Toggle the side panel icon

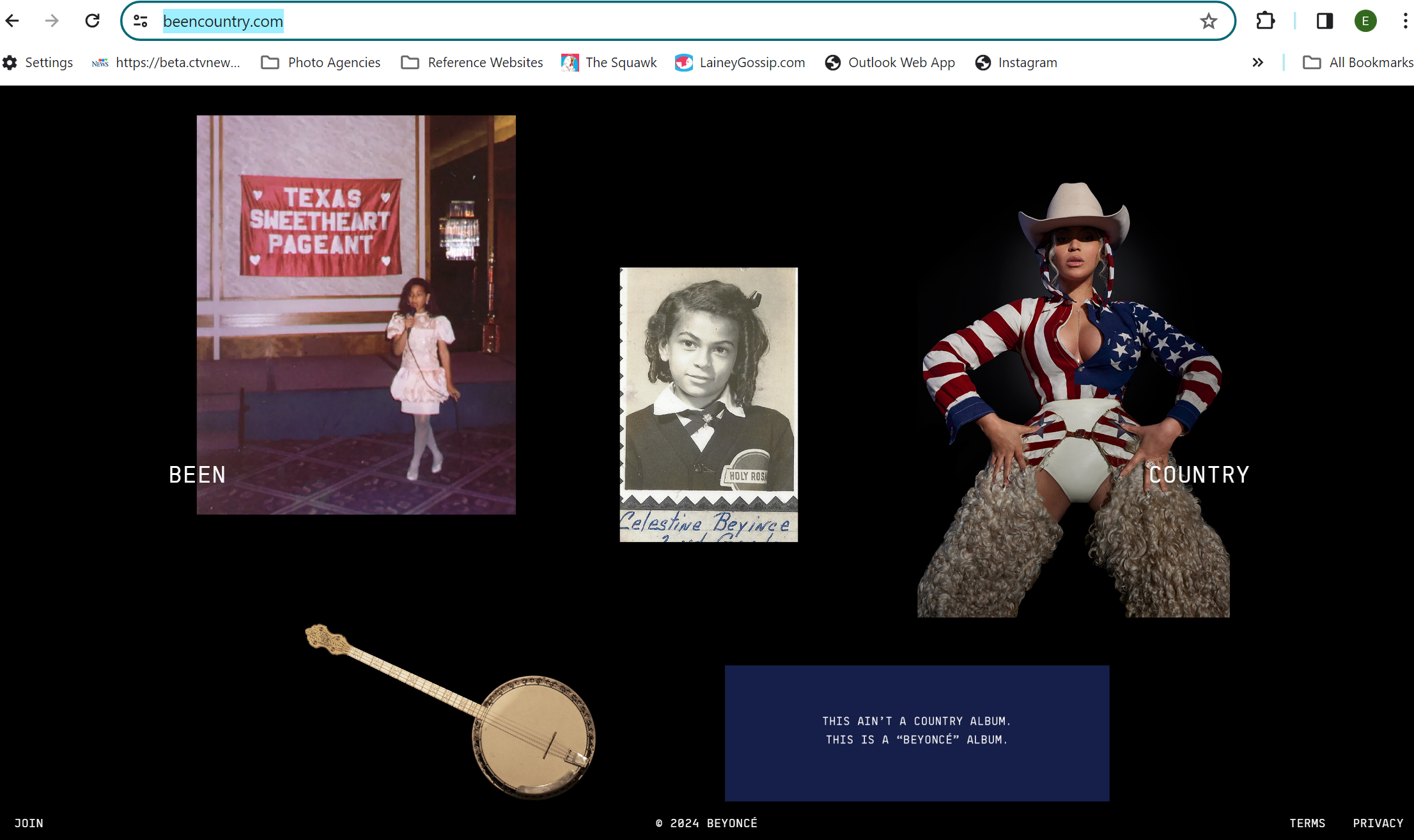pos(1325,21)
